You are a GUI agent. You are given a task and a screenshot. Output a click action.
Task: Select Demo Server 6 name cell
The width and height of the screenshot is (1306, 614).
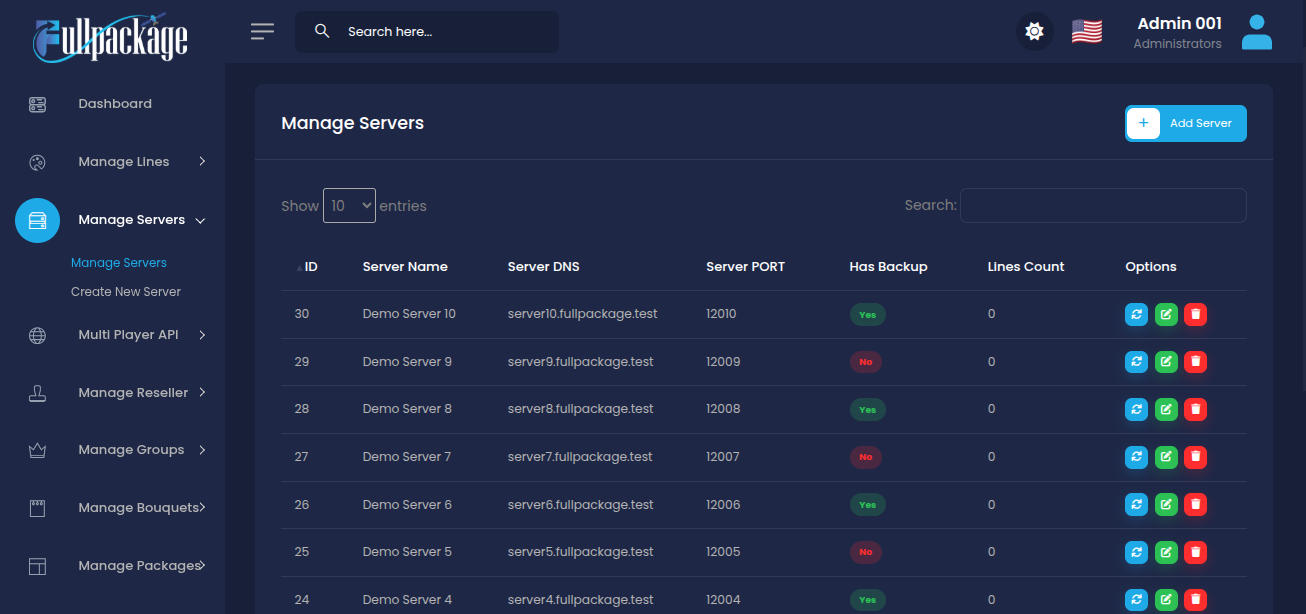point(407,505)
